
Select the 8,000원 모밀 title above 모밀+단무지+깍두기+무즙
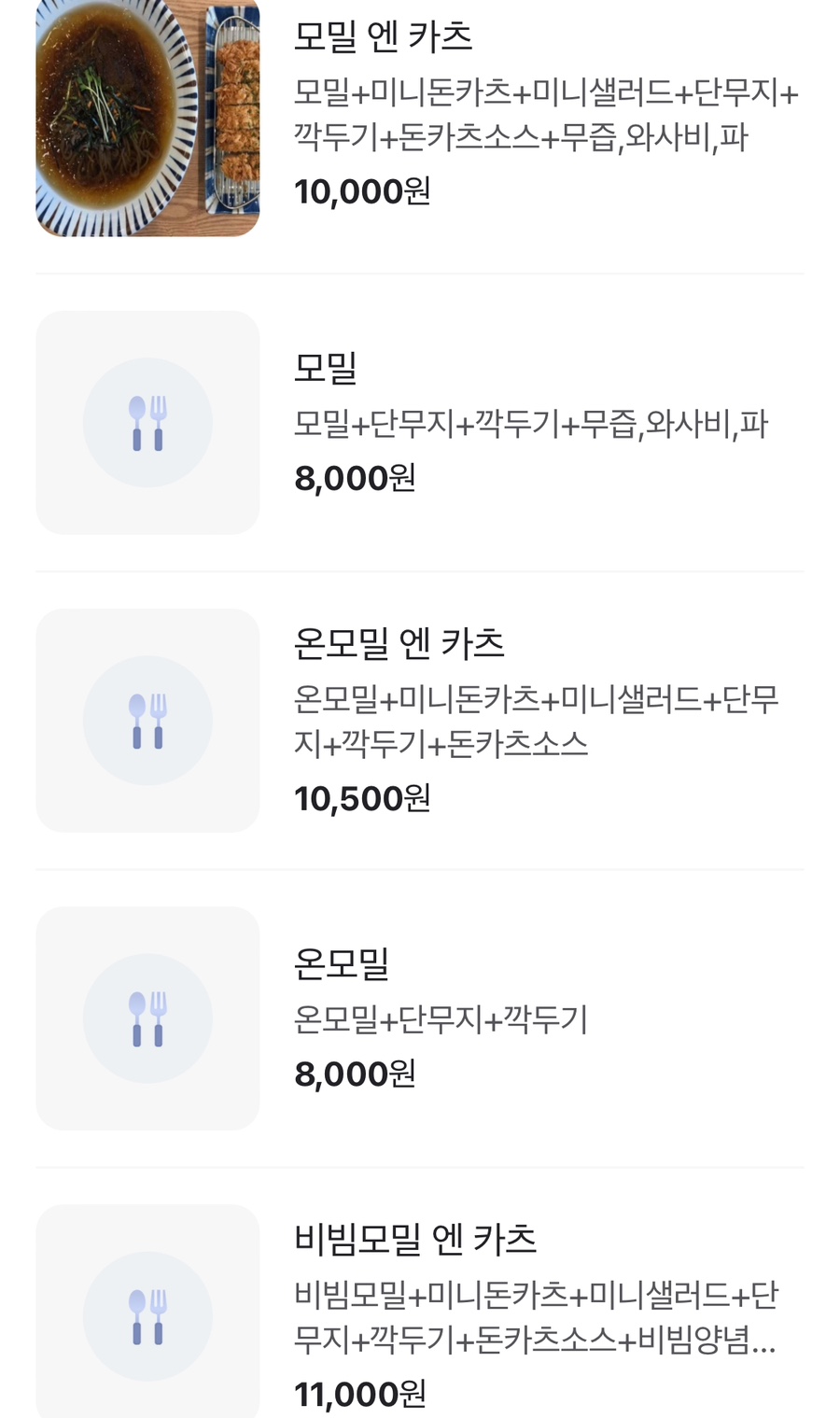click(326, 368)
